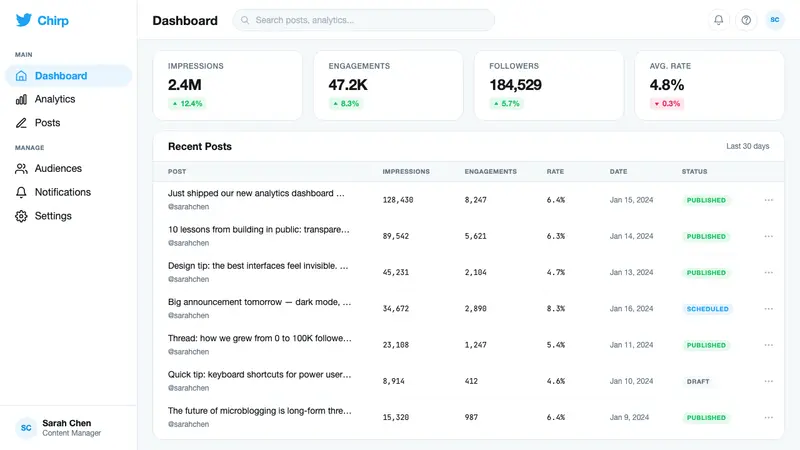Click the 2,890 engagements value
The width and height of the screenshot is (800, 450).
(476, 309)
